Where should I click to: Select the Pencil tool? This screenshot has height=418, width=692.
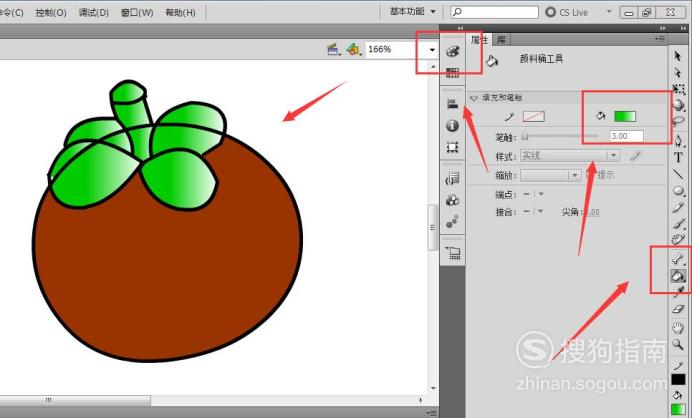tap(678, 207)
